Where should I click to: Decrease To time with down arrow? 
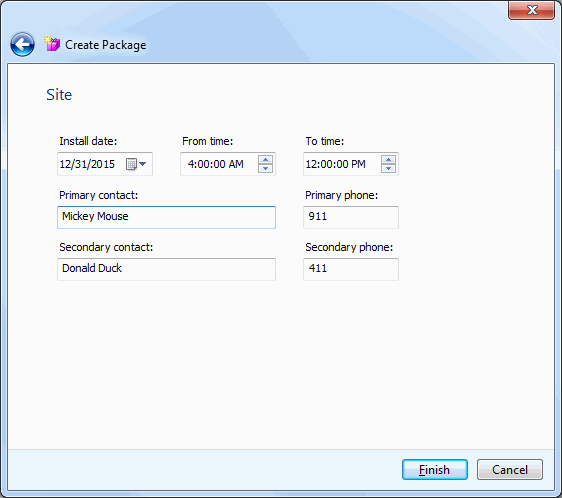point(388,168)
